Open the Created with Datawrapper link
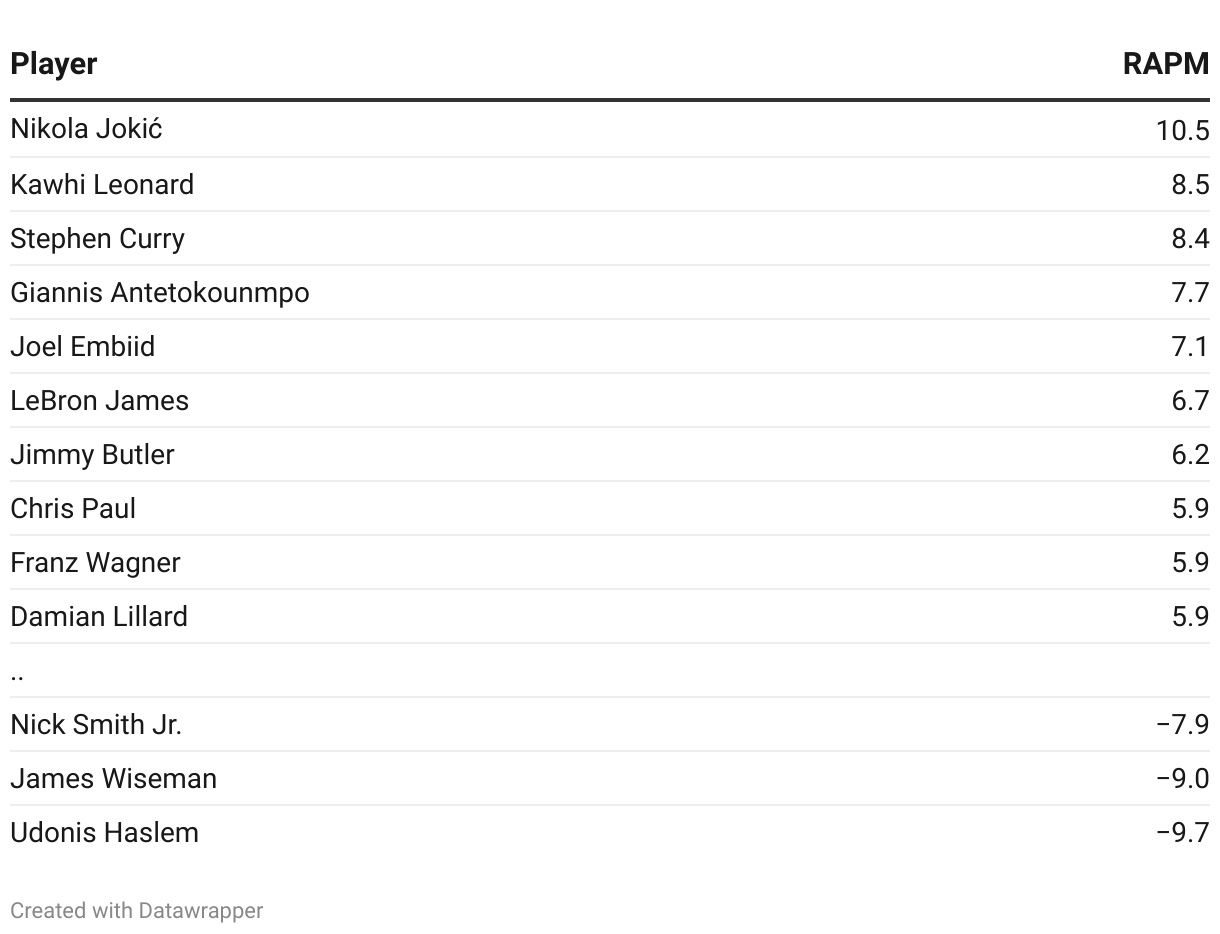Screen dimensions: 1220x934 pyautogui.click(x=137, y=911)
